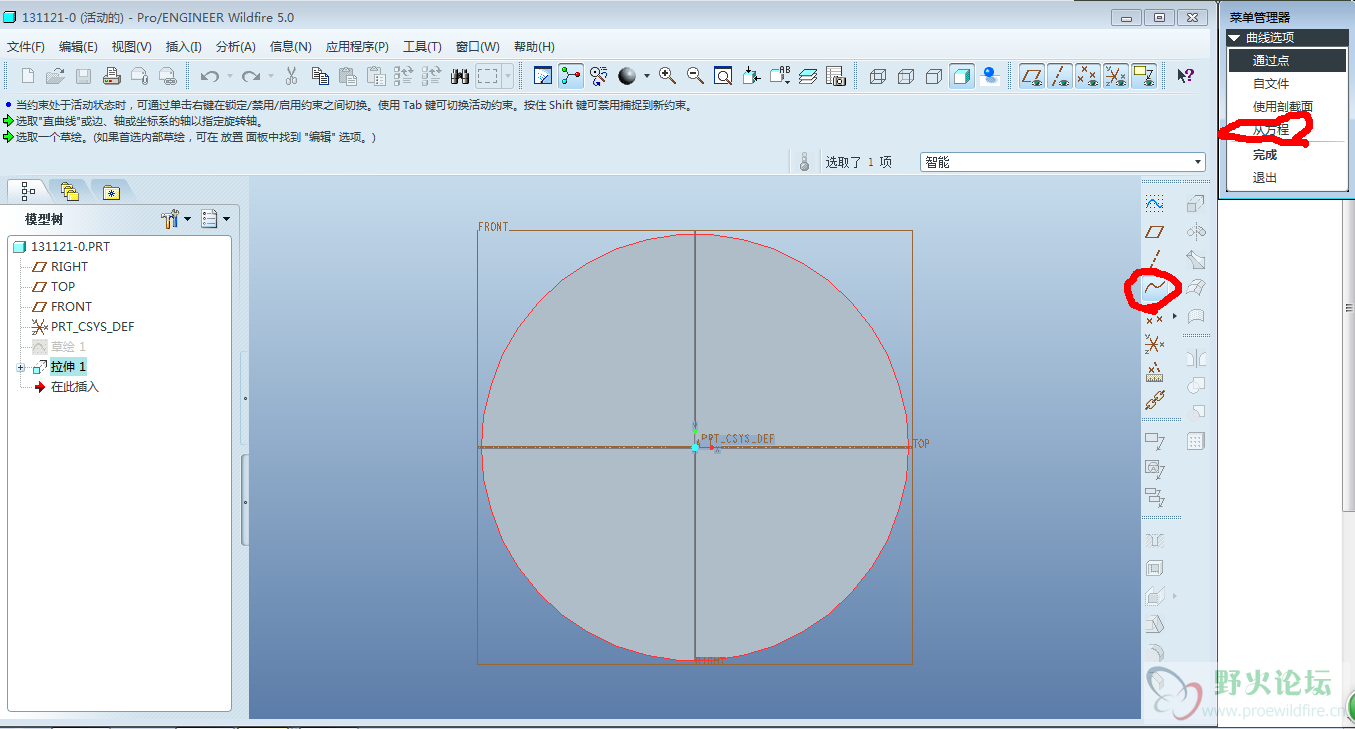
Task: Click the Repaint screen icon
Action: 543,76
